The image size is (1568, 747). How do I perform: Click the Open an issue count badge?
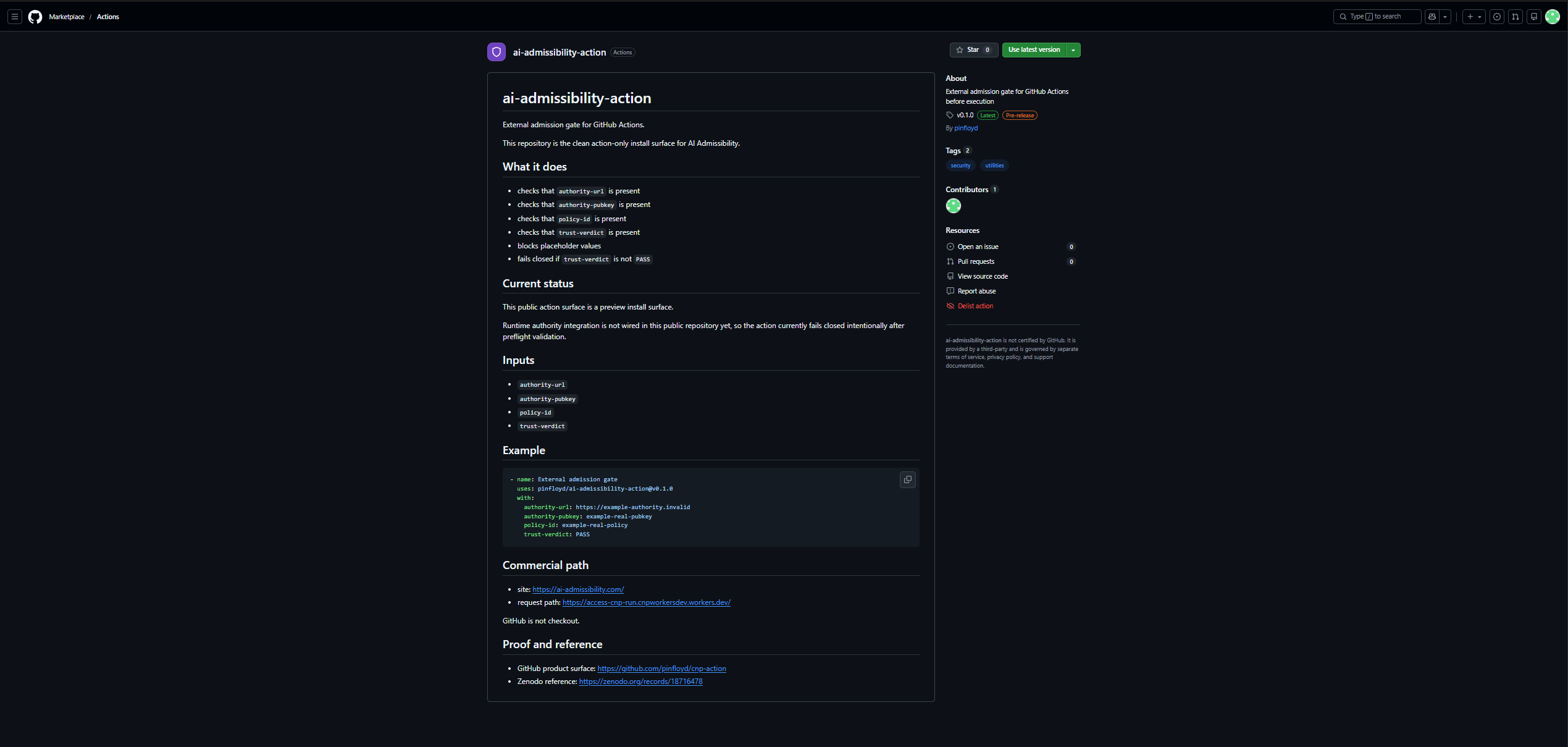click(x=1071, y=247)
